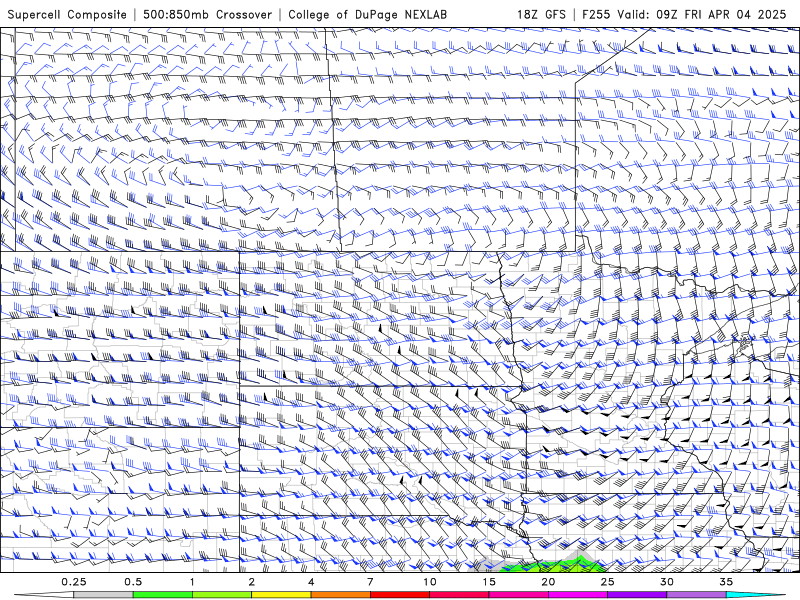Viewport: 800px width, 600px height.
Task: Select the 18Z GFS model run label
Action: click(541, 14)
